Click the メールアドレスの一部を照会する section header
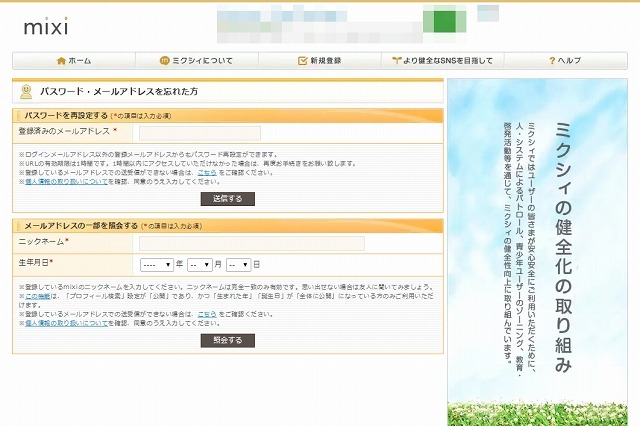The image size is (640, 426). coord(228,226)
